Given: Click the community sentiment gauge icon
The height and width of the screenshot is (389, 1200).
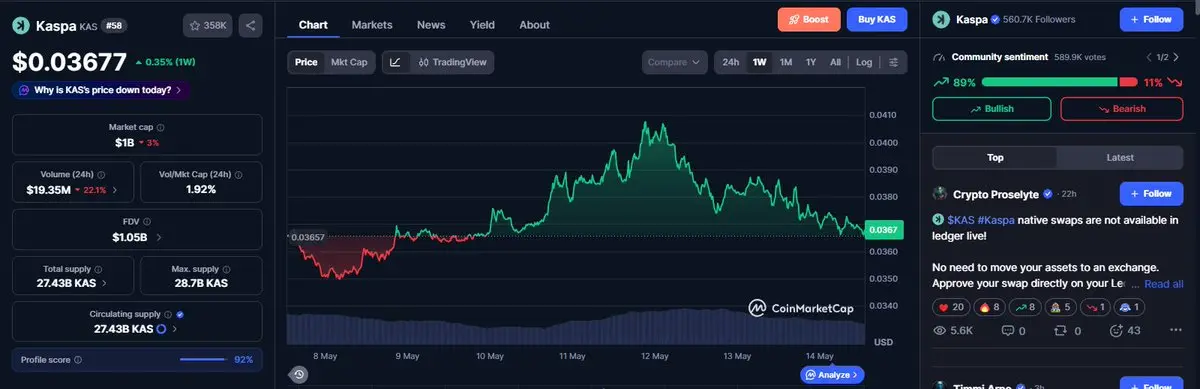Looking at the screenshot, I should pyautogui.click(x=940, y=57).
